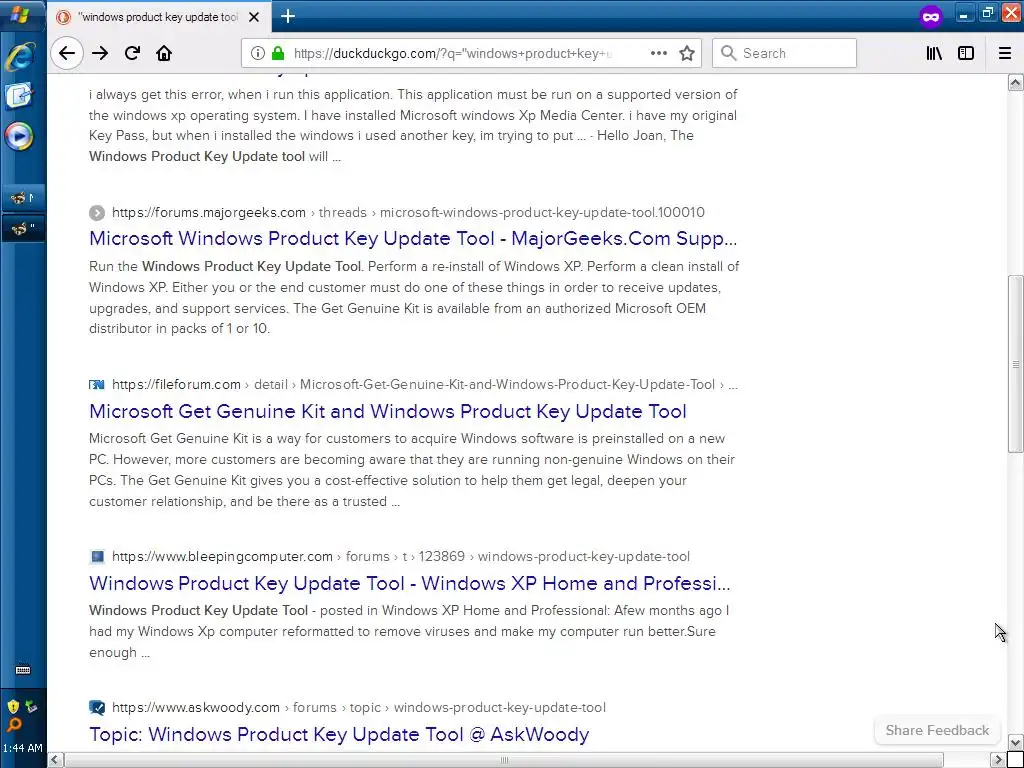Open page actions three-dot menu
The image size is (1024, 768).
659,53
